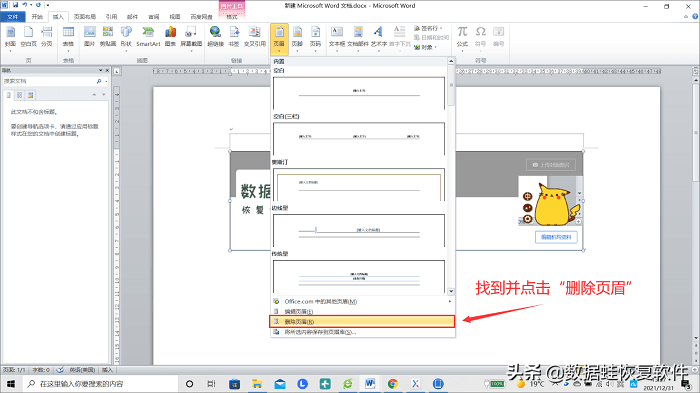Open the Table (表格) insert button
This screenshot has width=700, height=393.
(68, 37)
